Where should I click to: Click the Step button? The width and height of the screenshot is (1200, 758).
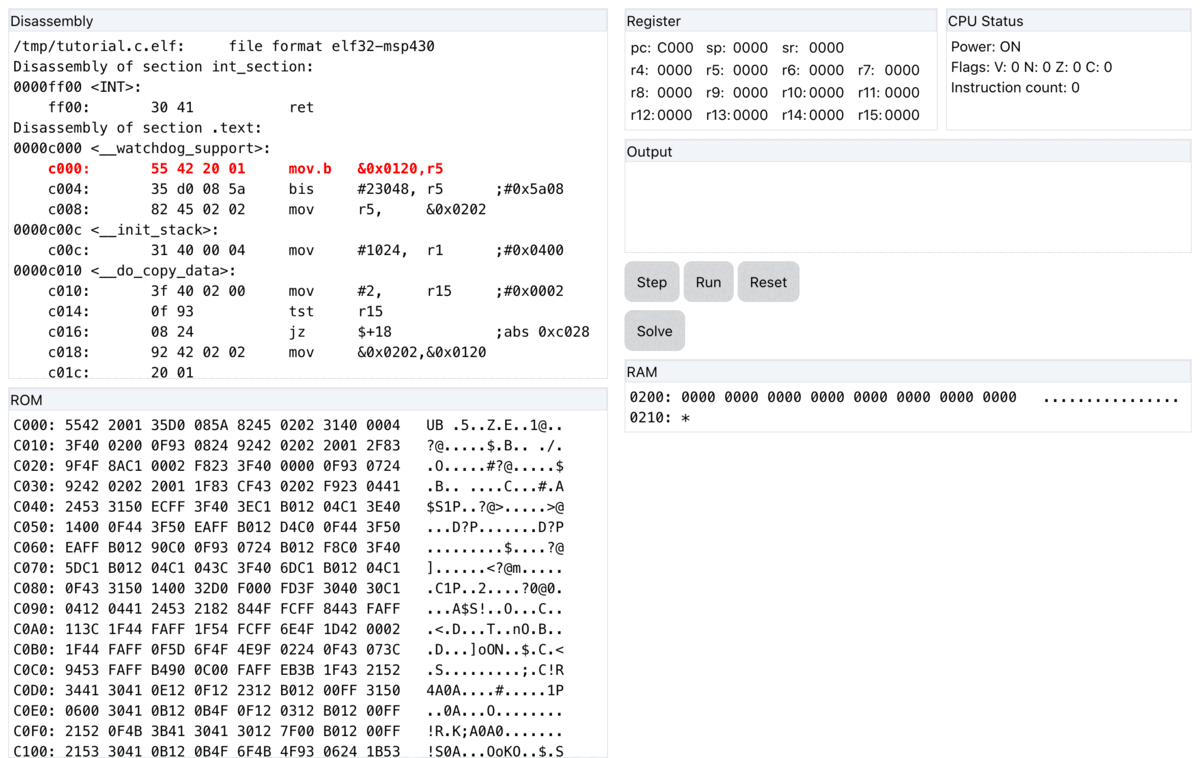pos(652,282)
